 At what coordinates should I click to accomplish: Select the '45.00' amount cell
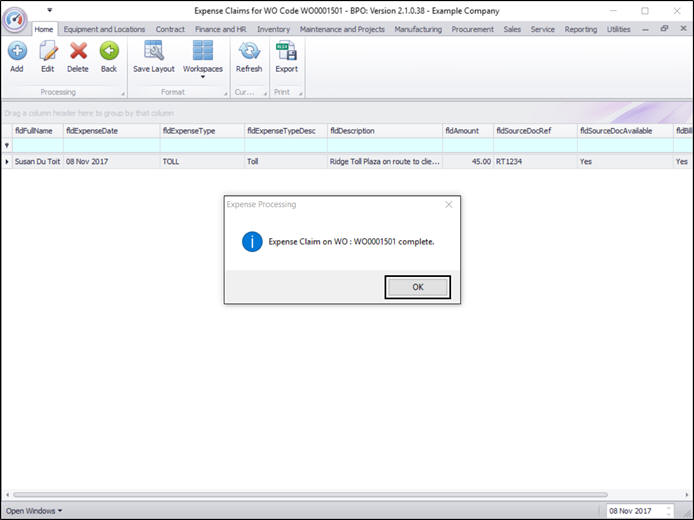[468, 162]
